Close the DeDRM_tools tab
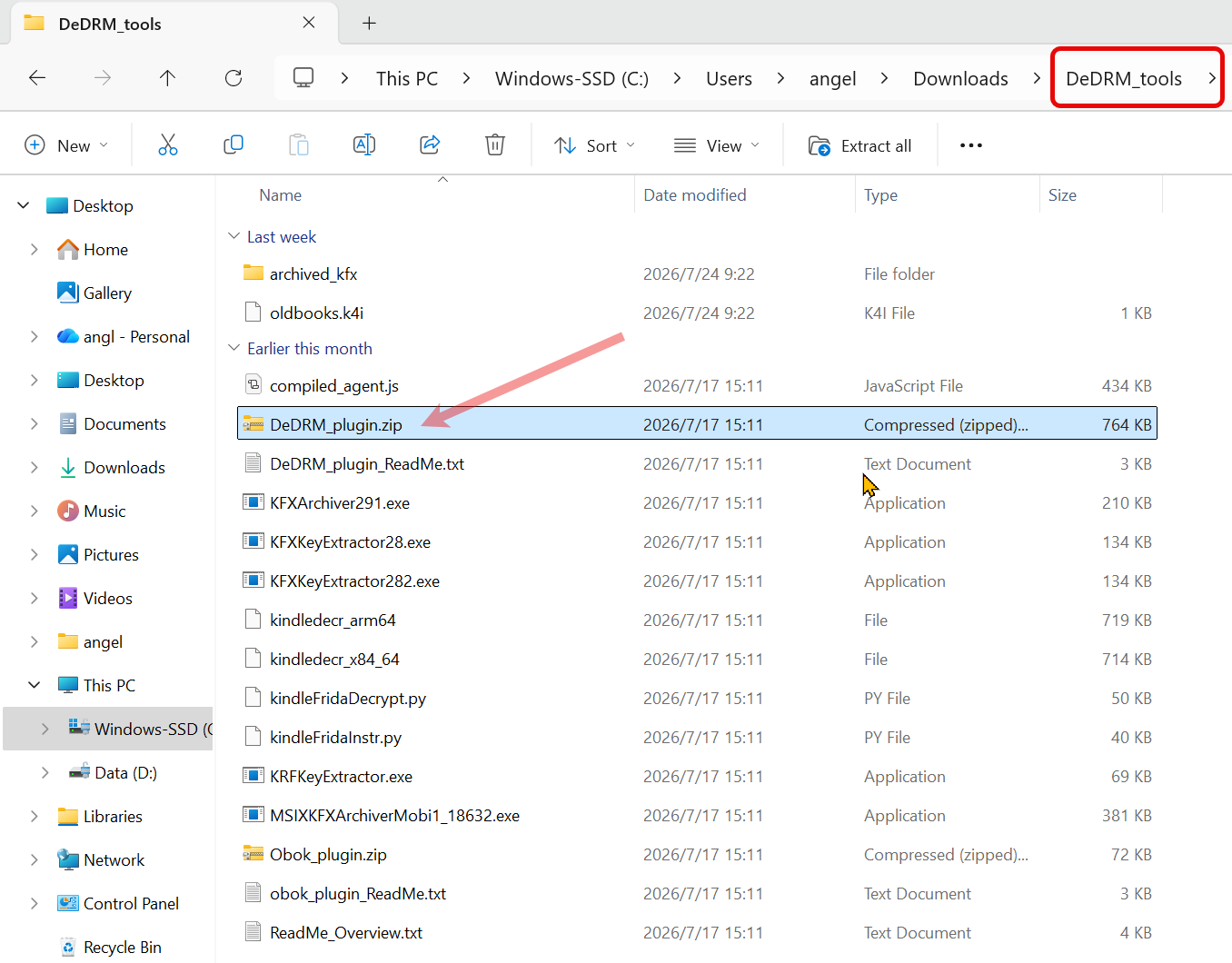Image resolution: width=1232 pixels, height=963 pixels. (x=309, y=23)
